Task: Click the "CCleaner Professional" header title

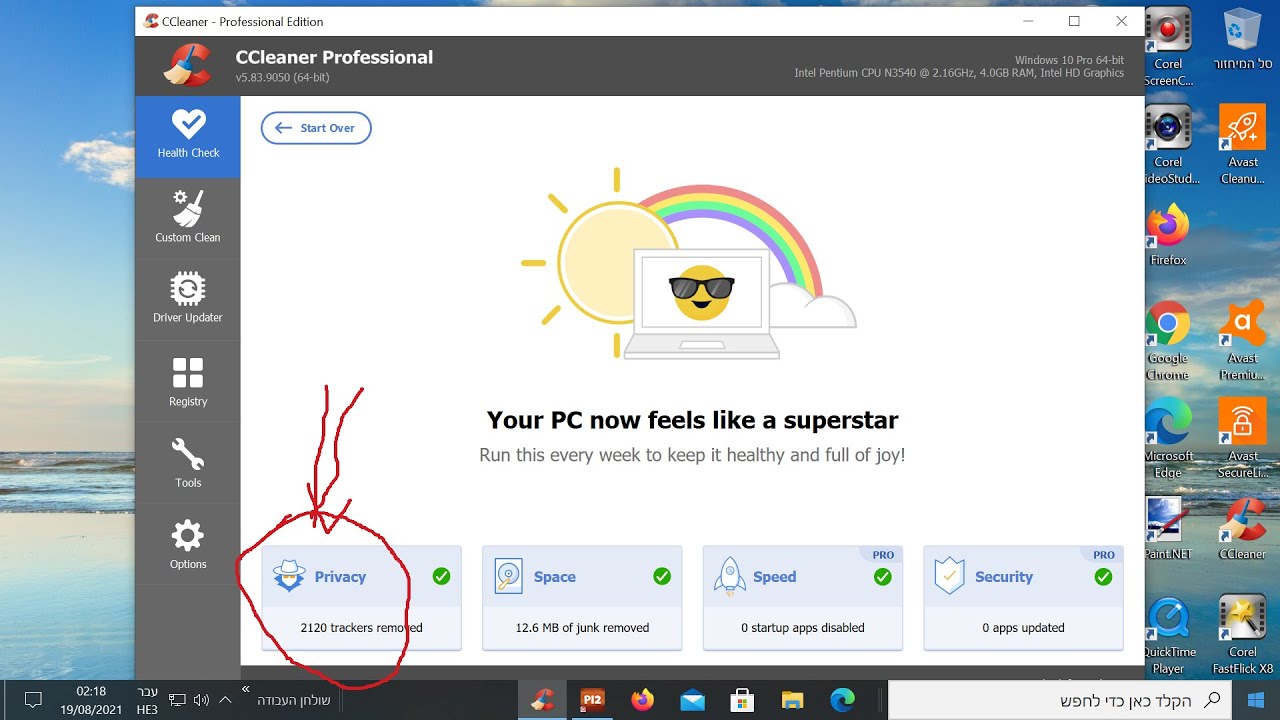Action: coord(334,57)
